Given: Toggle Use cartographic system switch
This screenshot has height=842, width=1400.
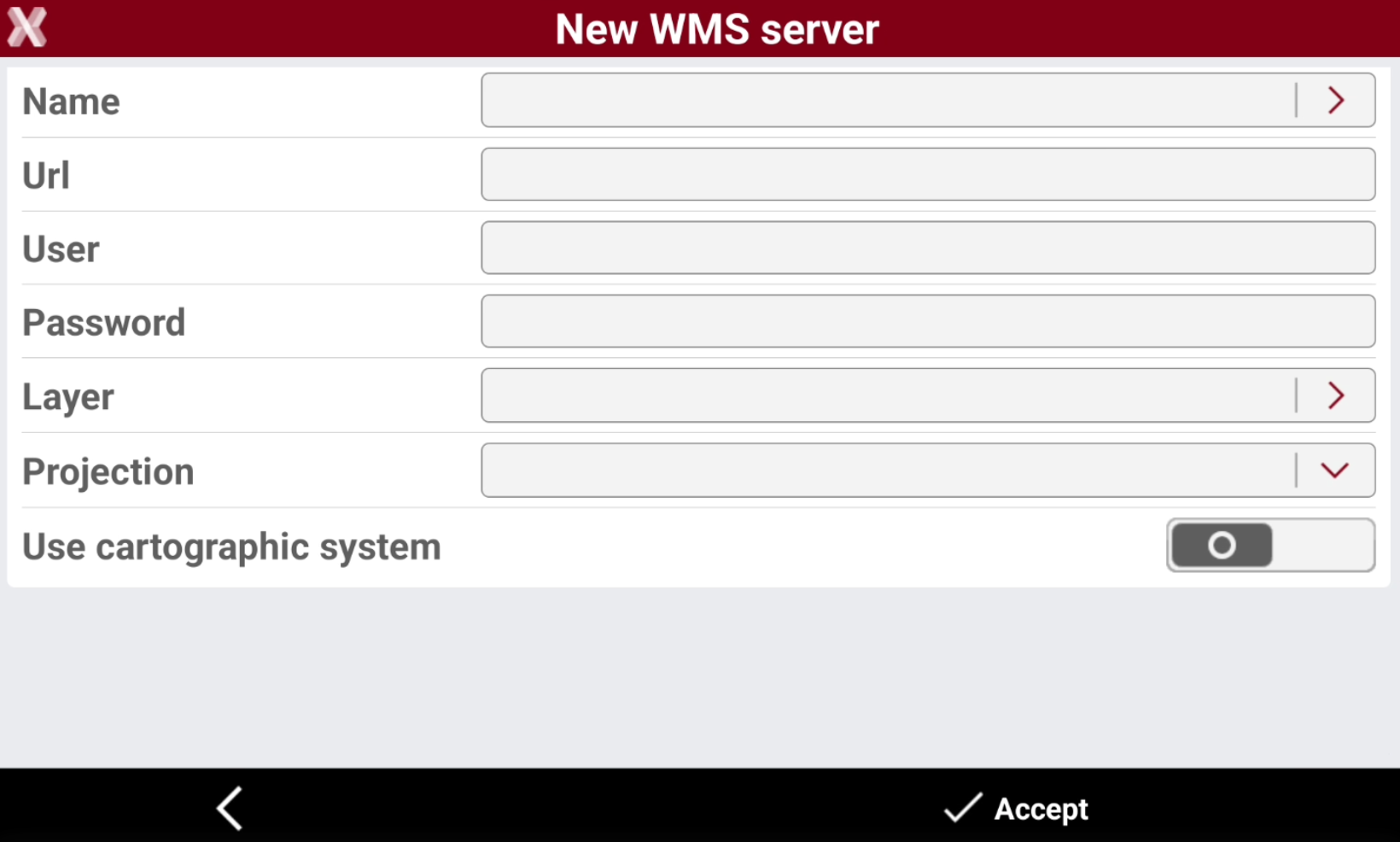Looking at the screenshot, I should tap(1270, 545).
